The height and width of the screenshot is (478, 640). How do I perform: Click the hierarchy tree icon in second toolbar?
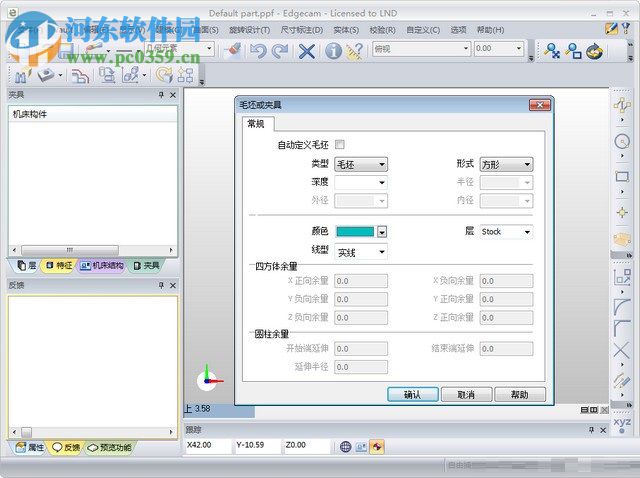click(x=185, y=75)
